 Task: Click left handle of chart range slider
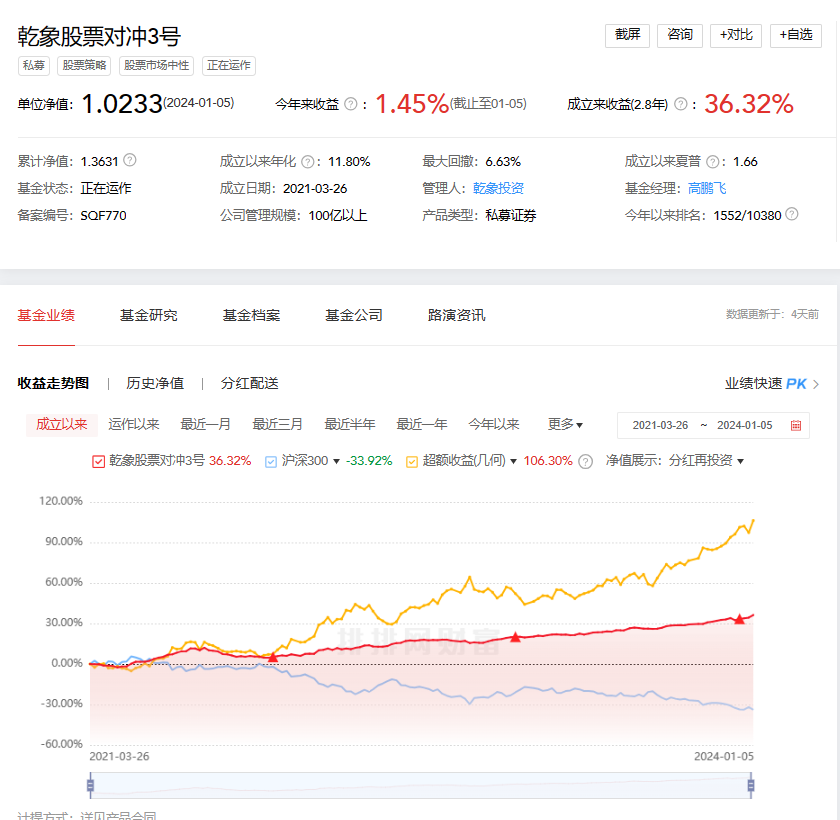click(x=91, y=786)
